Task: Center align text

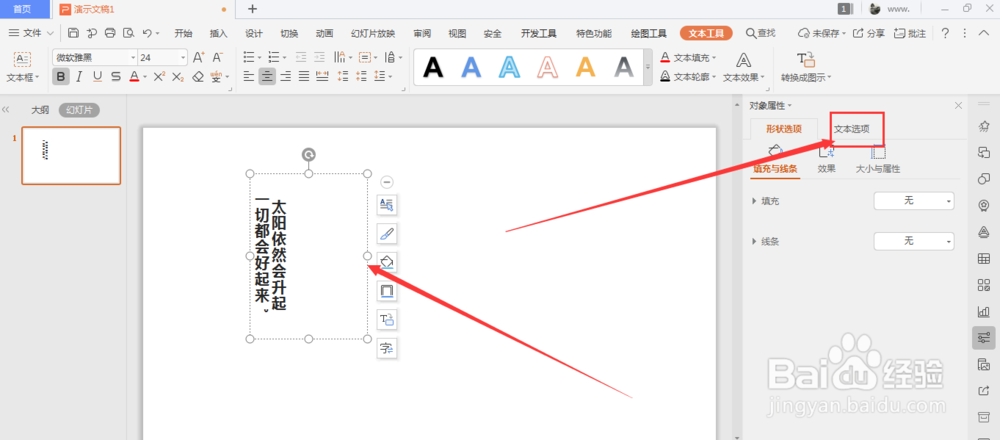Action: pos(267,77)
